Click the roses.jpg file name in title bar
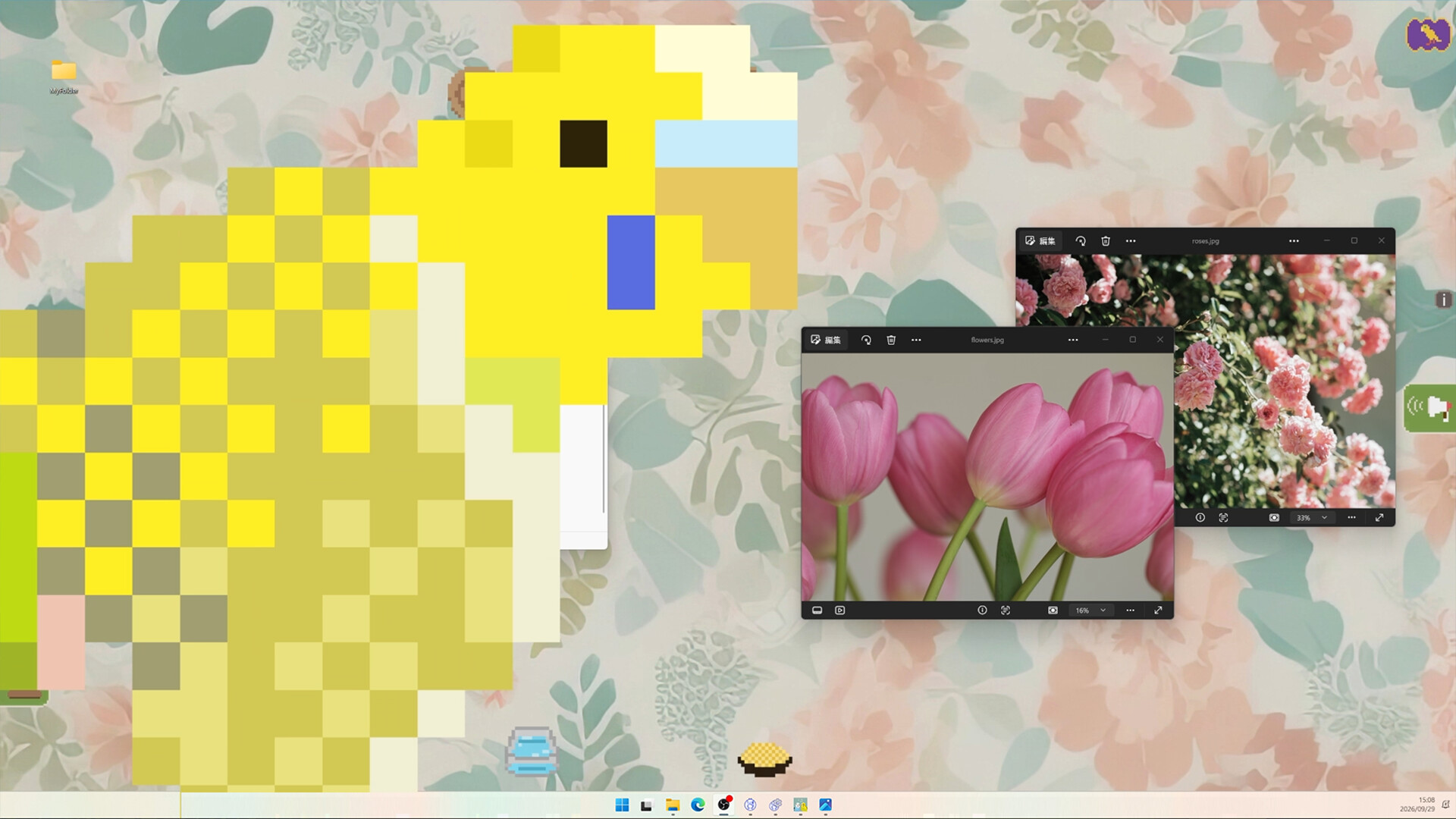 coord(1205,241)
